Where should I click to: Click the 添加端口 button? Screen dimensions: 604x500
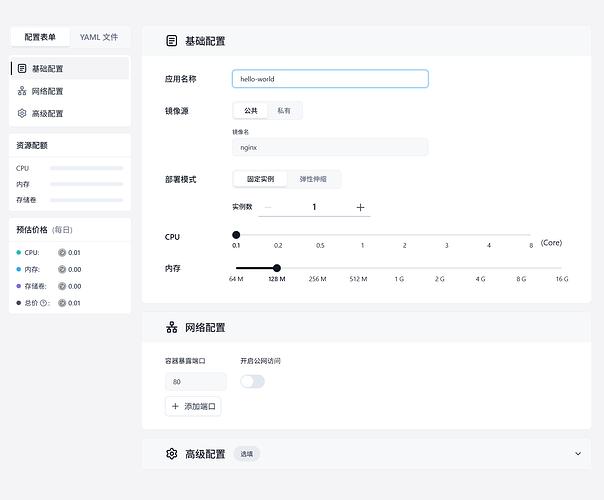[194, 406]
